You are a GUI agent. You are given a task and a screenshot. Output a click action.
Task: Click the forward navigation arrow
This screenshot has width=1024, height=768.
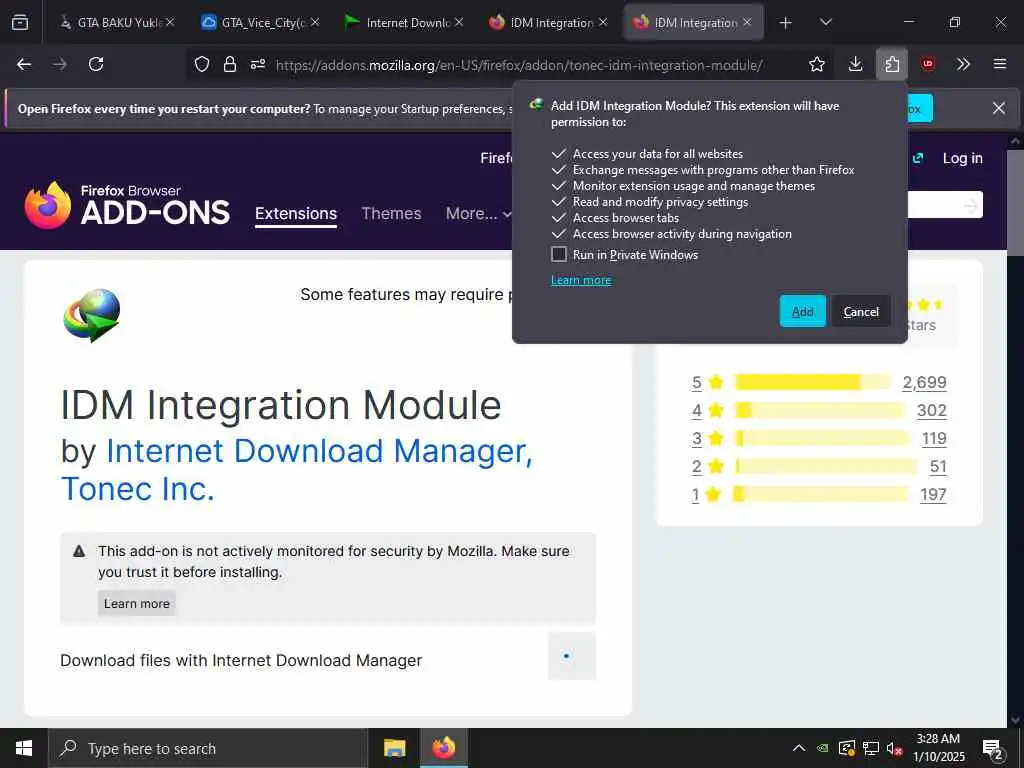60,64
